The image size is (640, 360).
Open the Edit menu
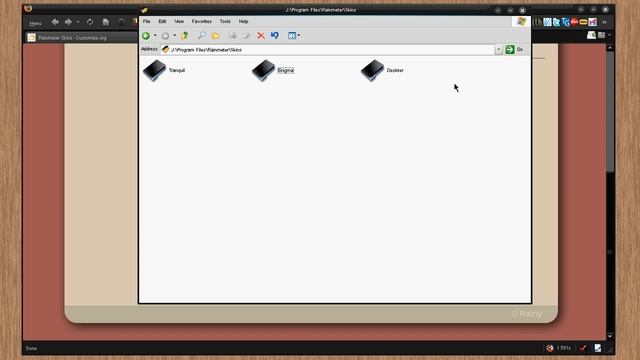162,21
